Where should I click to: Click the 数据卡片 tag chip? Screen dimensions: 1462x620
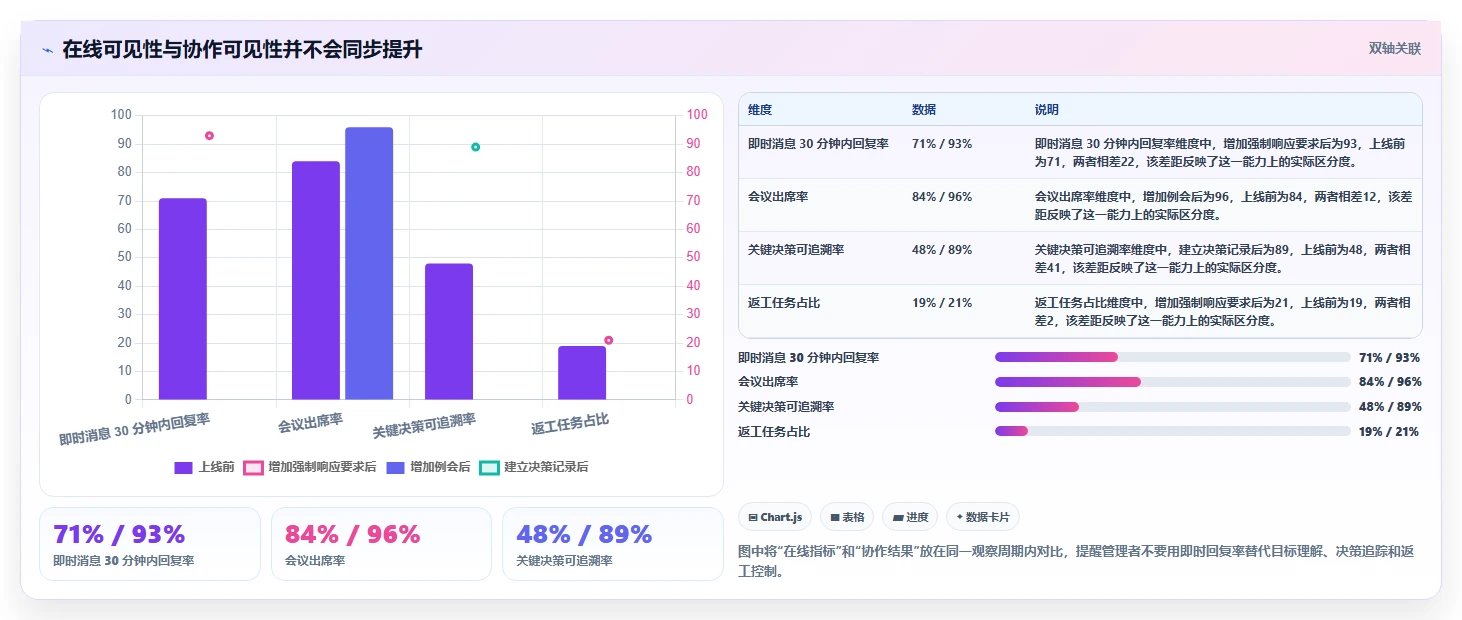point(983,517)
